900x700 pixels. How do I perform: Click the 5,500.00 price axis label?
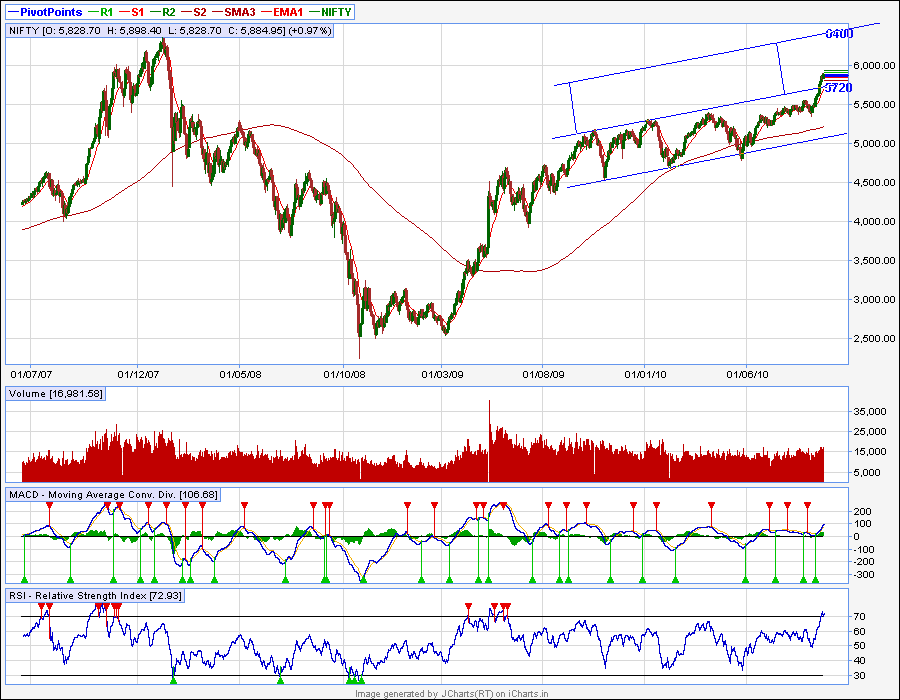[874, 104]
